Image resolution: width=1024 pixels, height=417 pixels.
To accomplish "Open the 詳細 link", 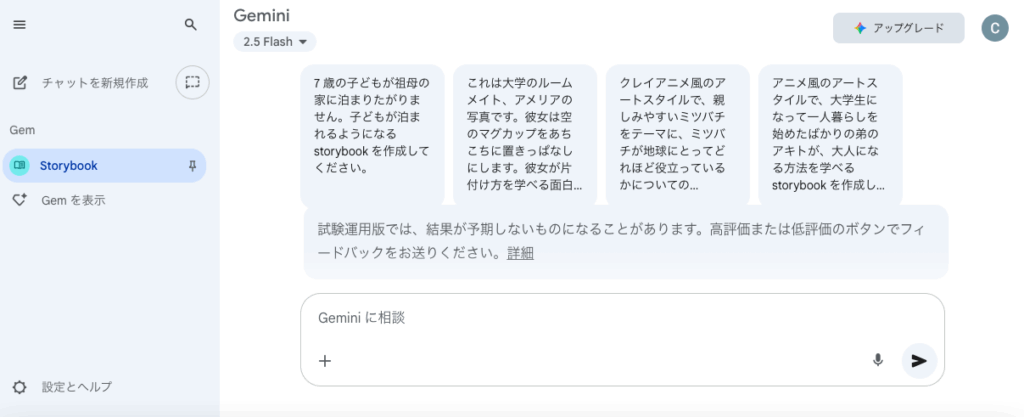I will click(520, 254).
